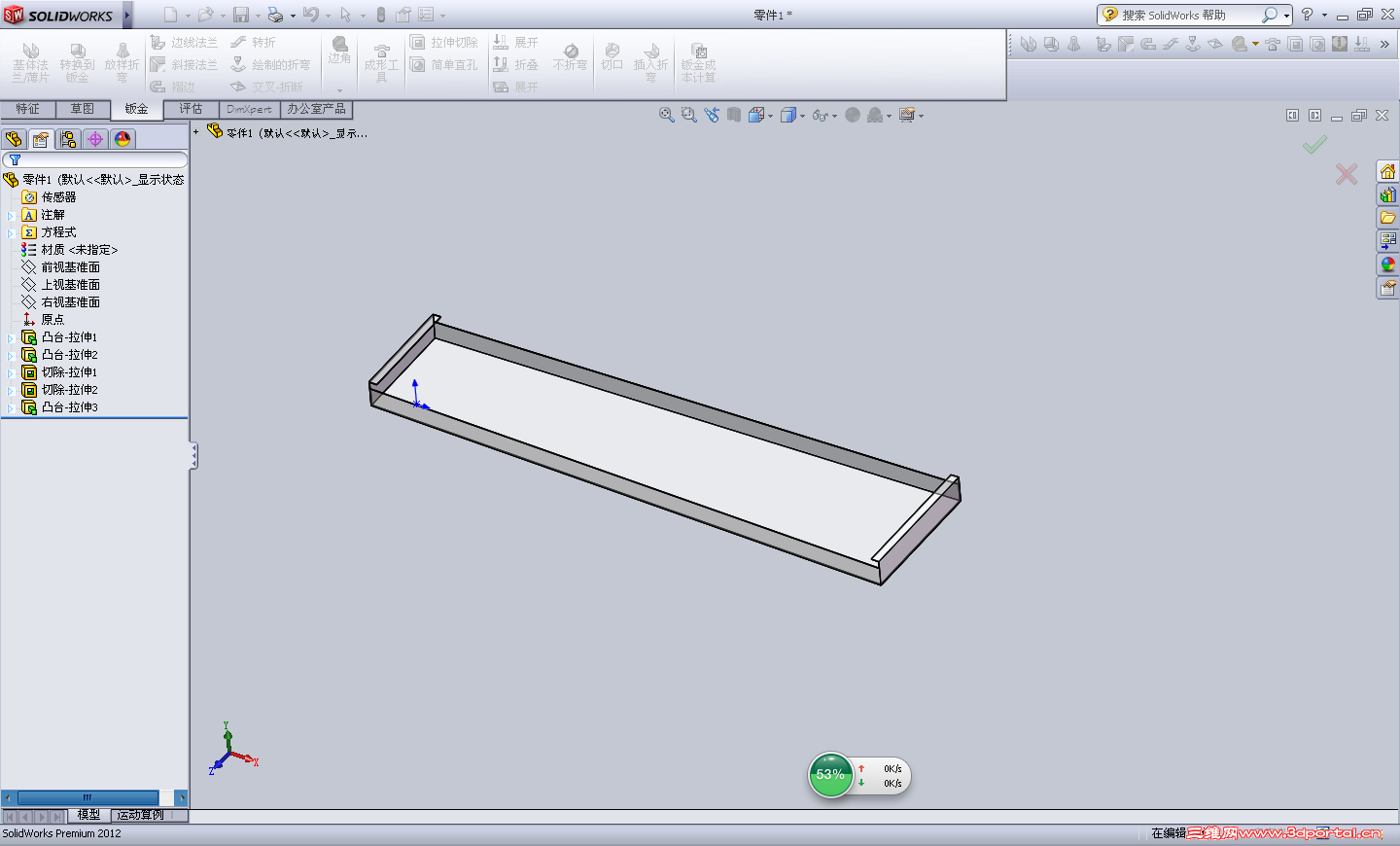
Task: Switch to the 运动算例 motion study tab
Action: click(141, 815)
